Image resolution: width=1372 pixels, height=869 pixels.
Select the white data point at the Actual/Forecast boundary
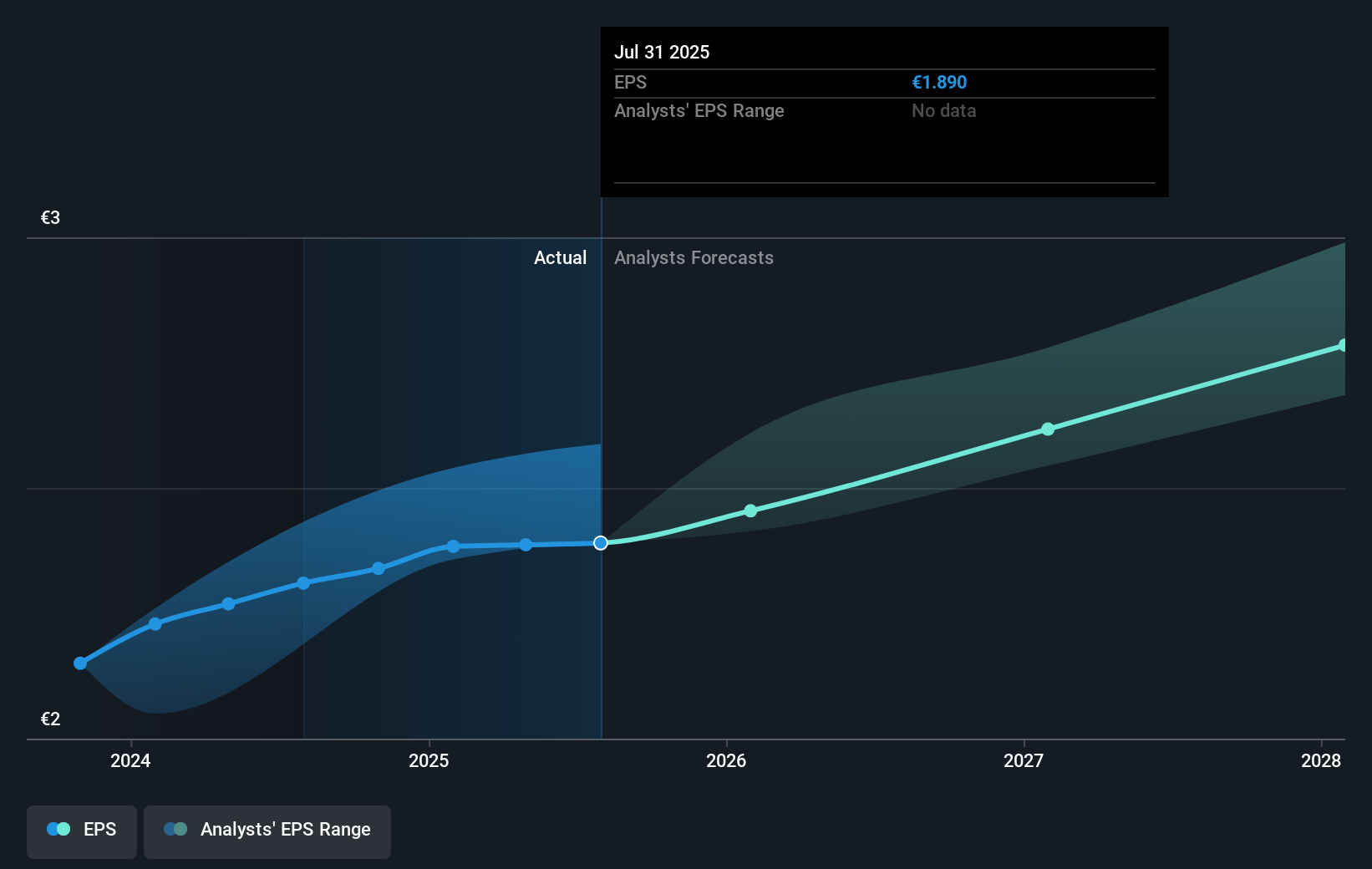click(600, 543)
